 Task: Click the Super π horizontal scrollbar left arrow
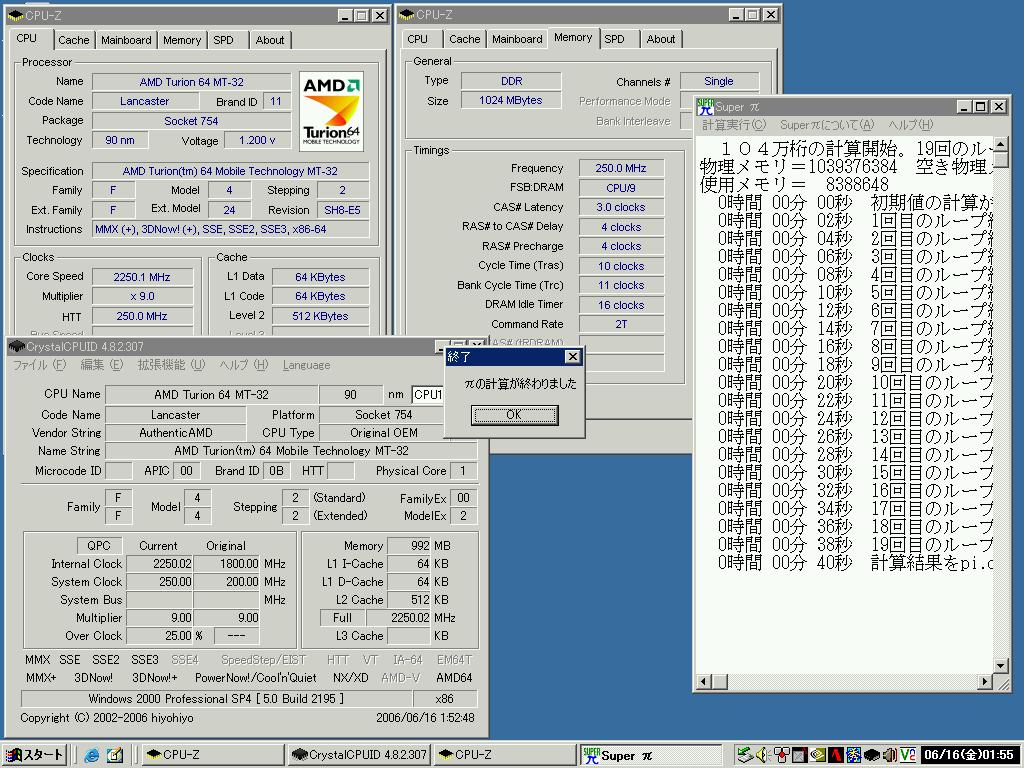tap(703, 682)
